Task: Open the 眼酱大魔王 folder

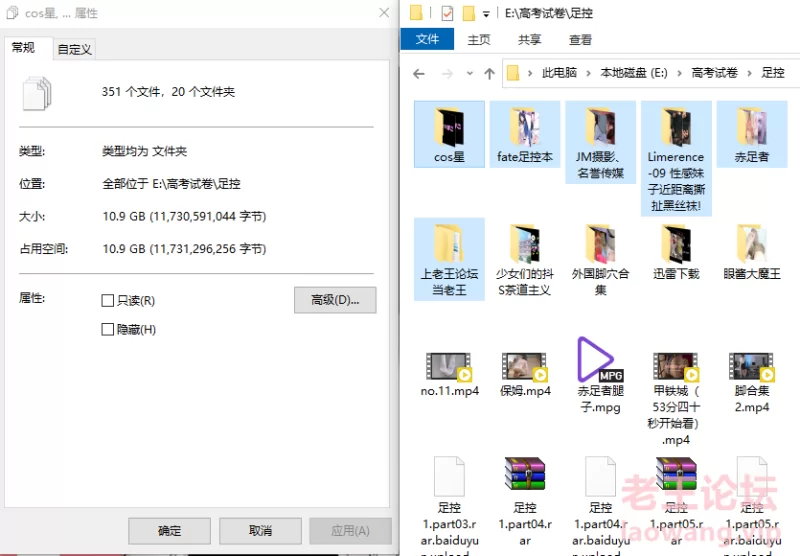Action: coord(752,251)
